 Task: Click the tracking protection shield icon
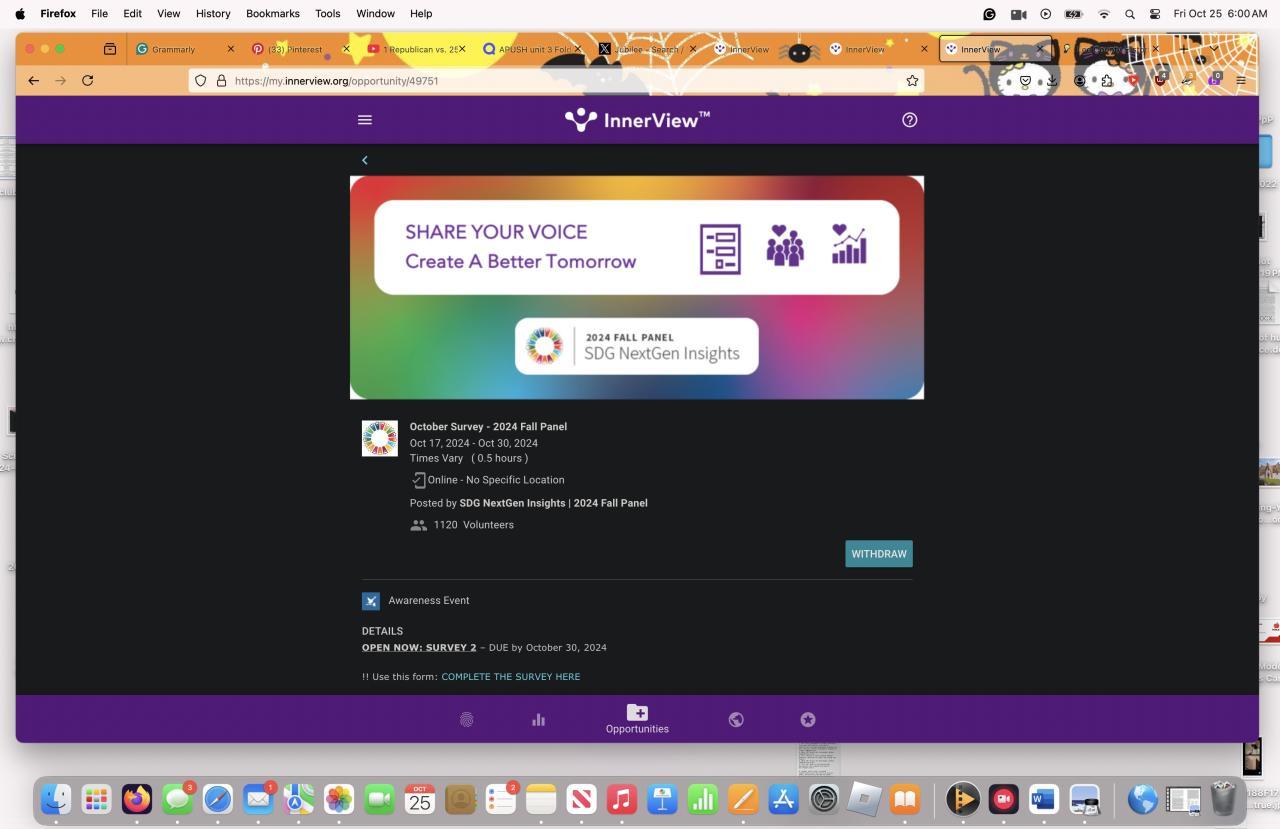point(201,81)
